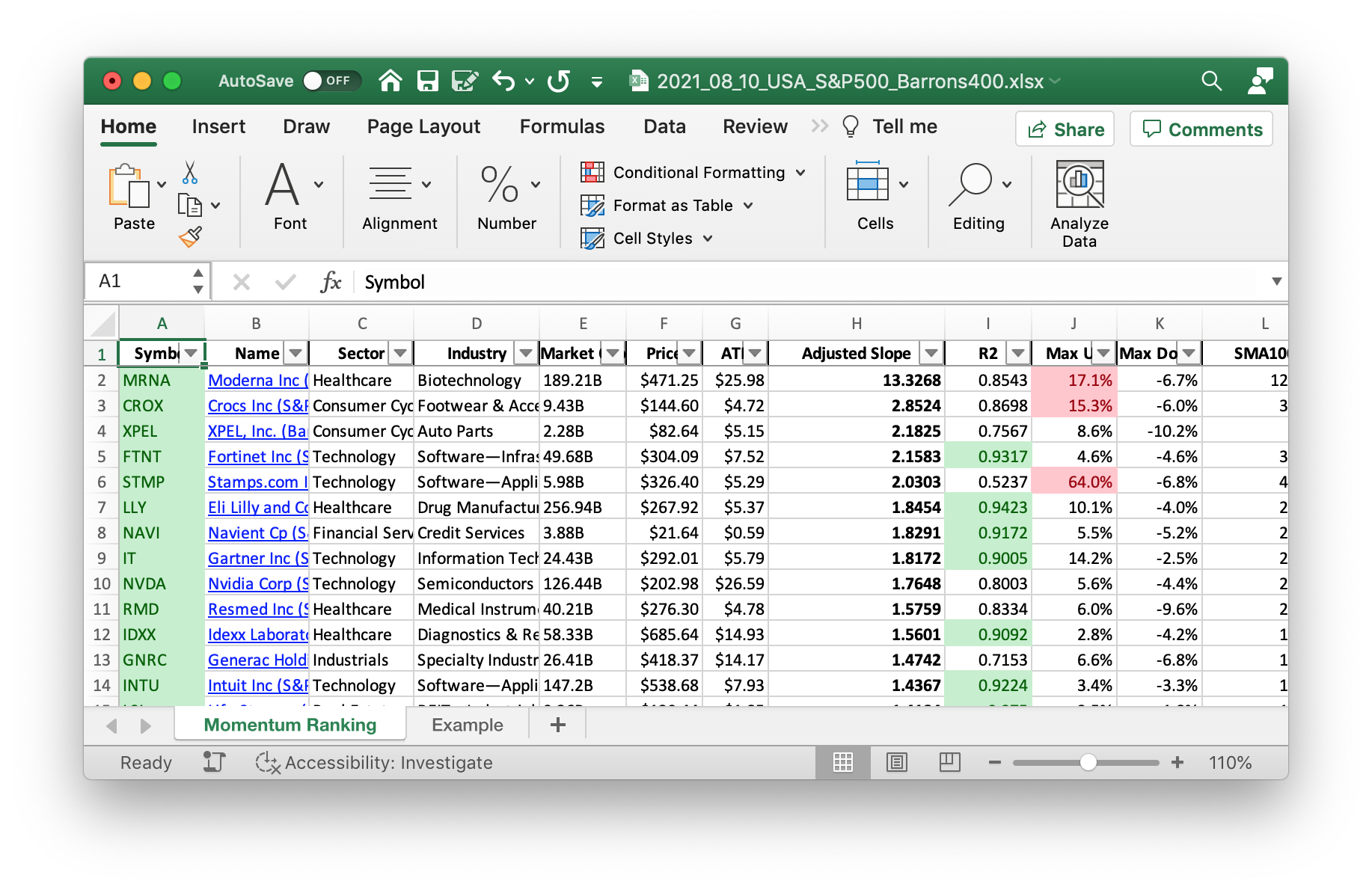Click the Cut scissors icon
The height and width of the screenshot is (890, 1372).
click(190, 173)
